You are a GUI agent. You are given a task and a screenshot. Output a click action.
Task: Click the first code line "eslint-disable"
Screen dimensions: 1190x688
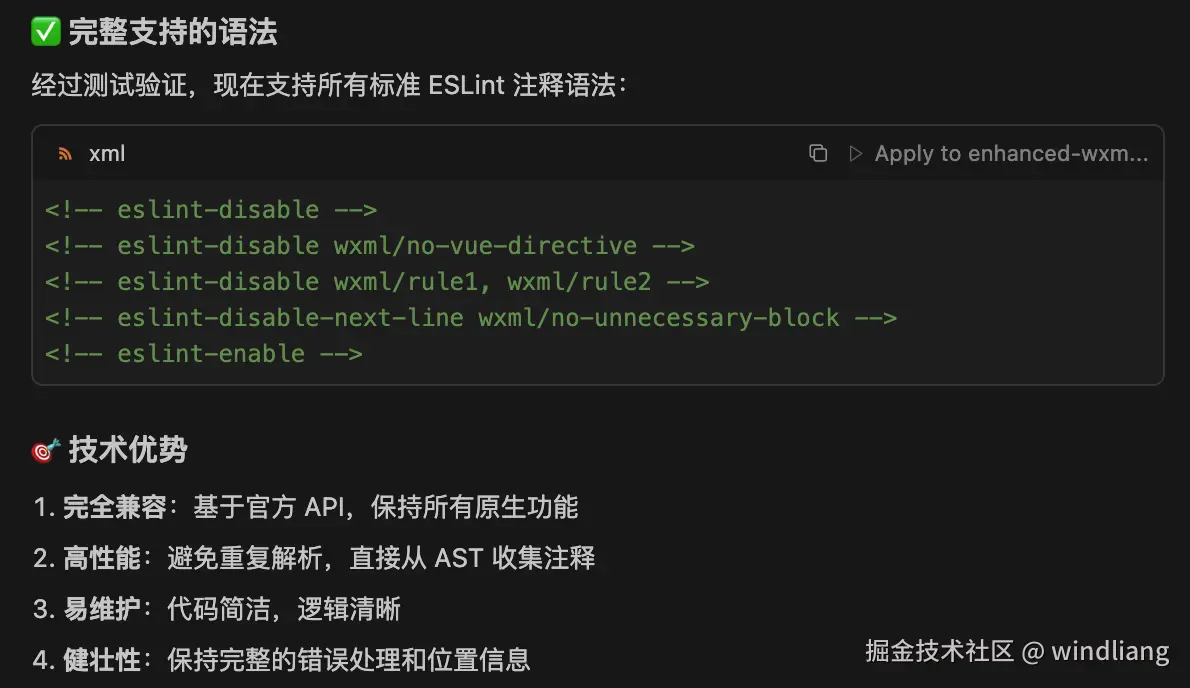pyautogui.click(x=211, y=210)
